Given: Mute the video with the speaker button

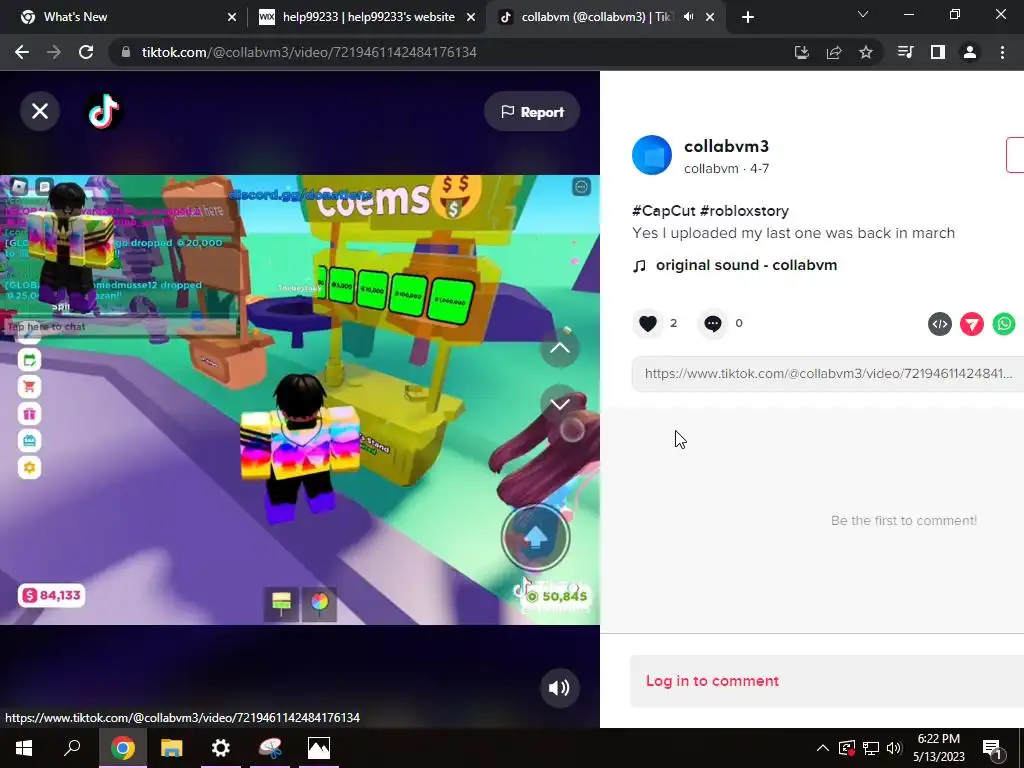Looking at the screenshot, I should (x=559, y=688).
